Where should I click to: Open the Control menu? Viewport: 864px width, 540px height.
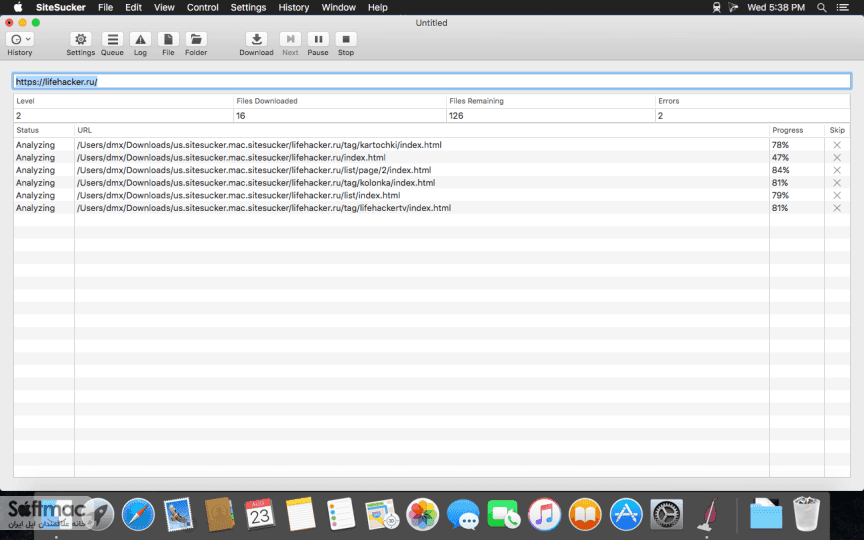(202, 8)
